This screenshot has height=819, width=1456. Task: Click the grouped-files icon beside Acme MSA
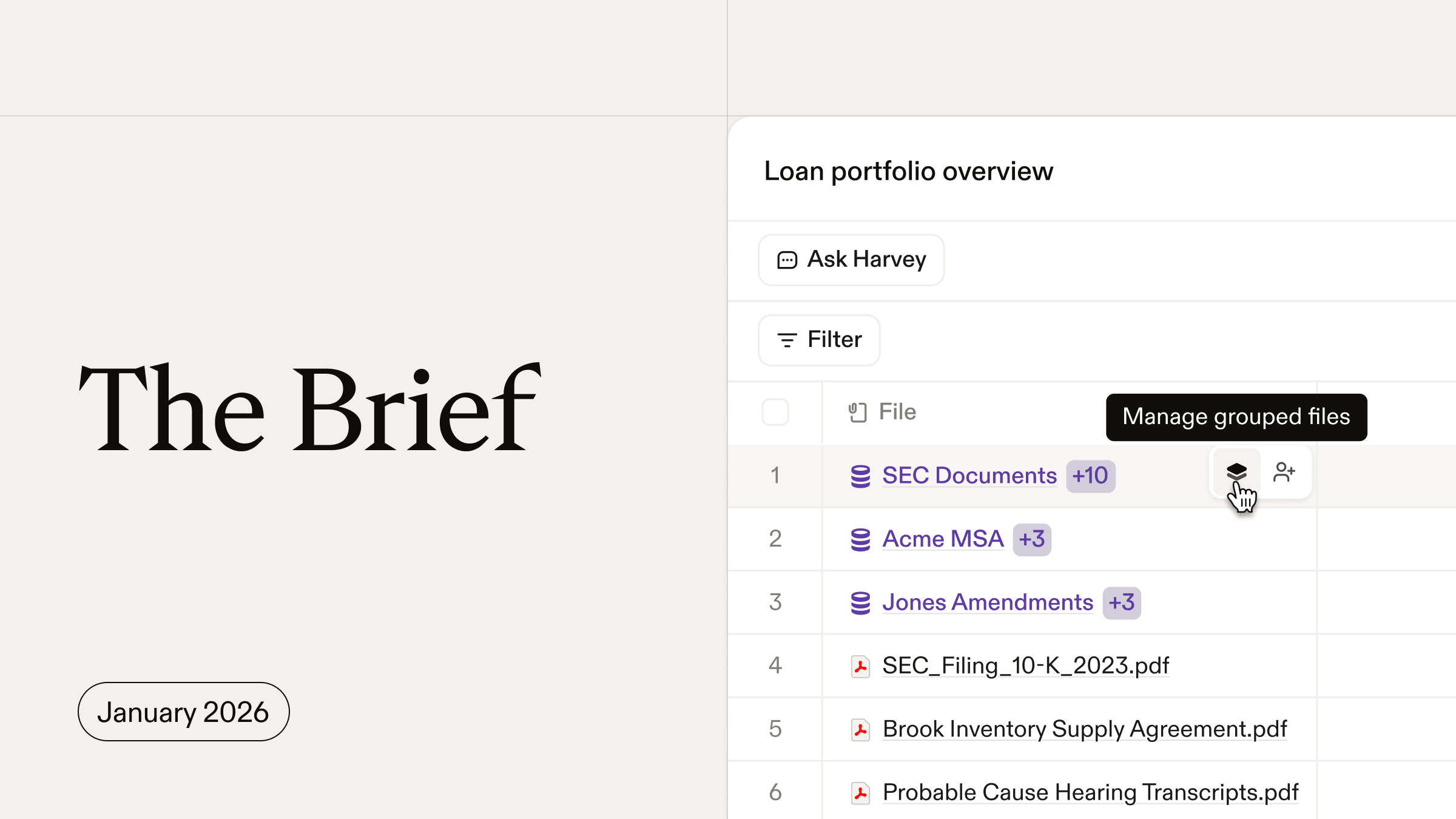pyautogui.click(x=861, y=539)
